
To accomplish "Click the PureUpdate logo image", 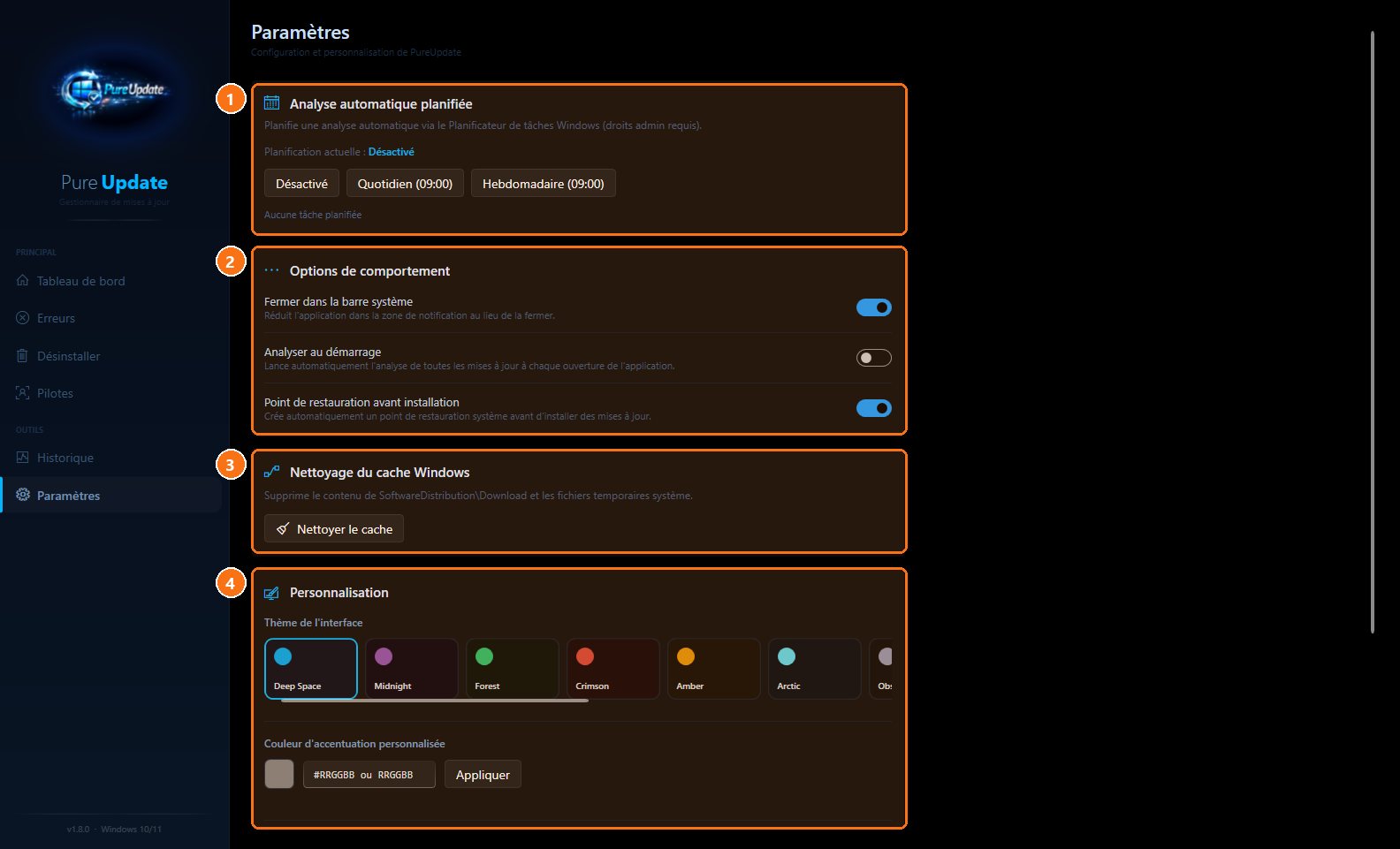I will 114,90.
